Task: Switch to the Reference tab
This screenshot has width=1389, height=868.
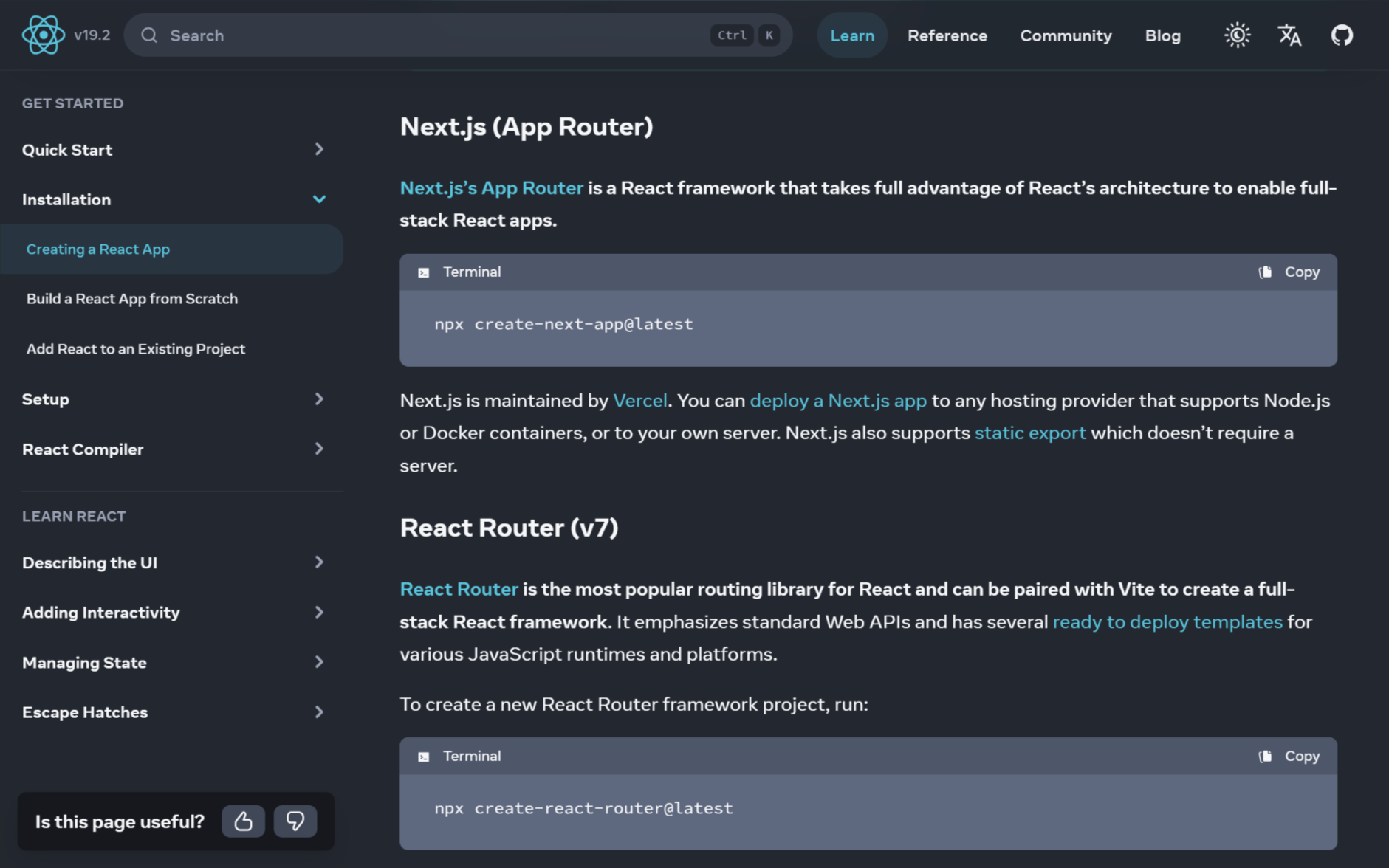Action: coord(947,35)
